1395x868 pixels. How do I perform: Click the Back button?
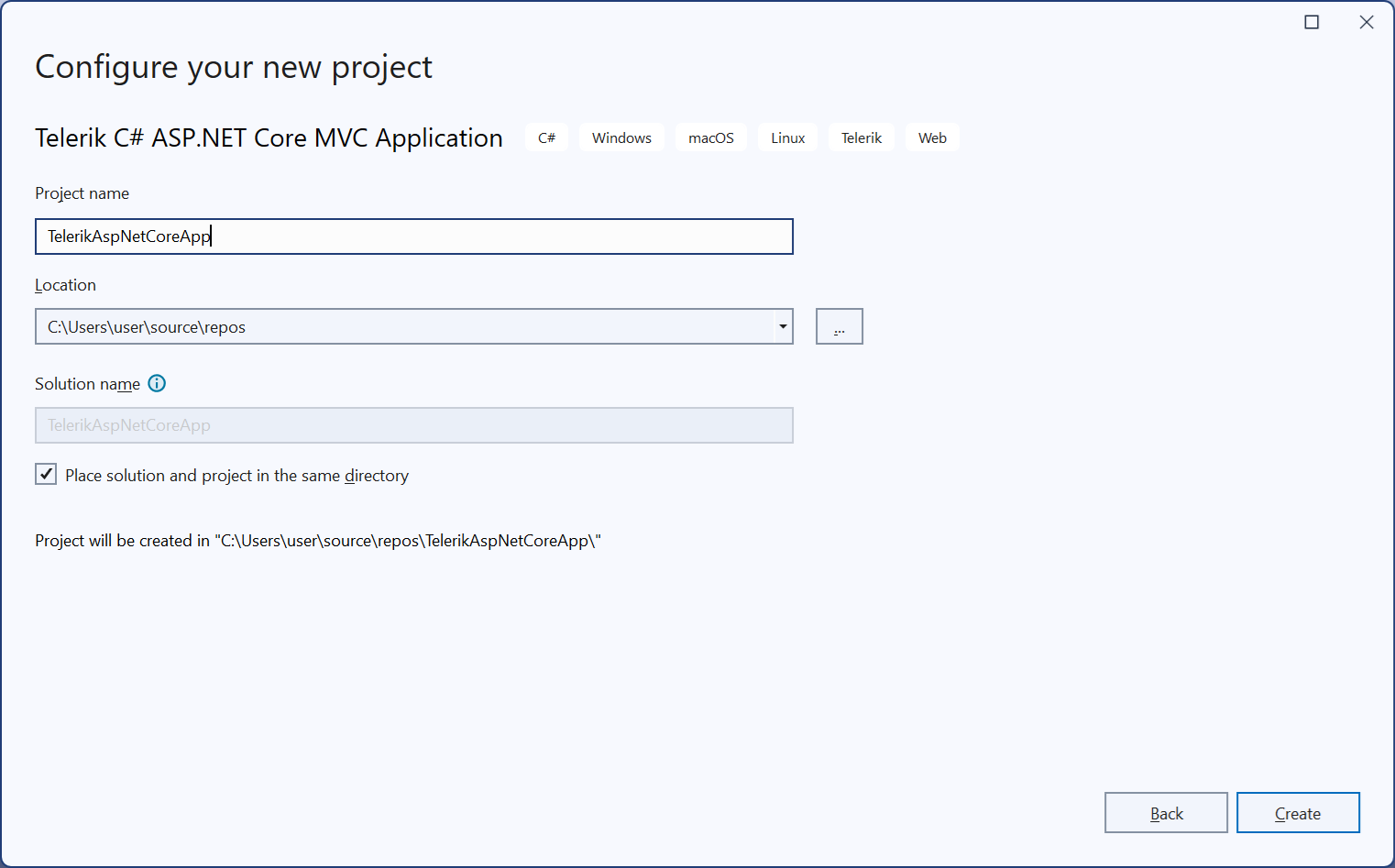tap(1166, 812)
